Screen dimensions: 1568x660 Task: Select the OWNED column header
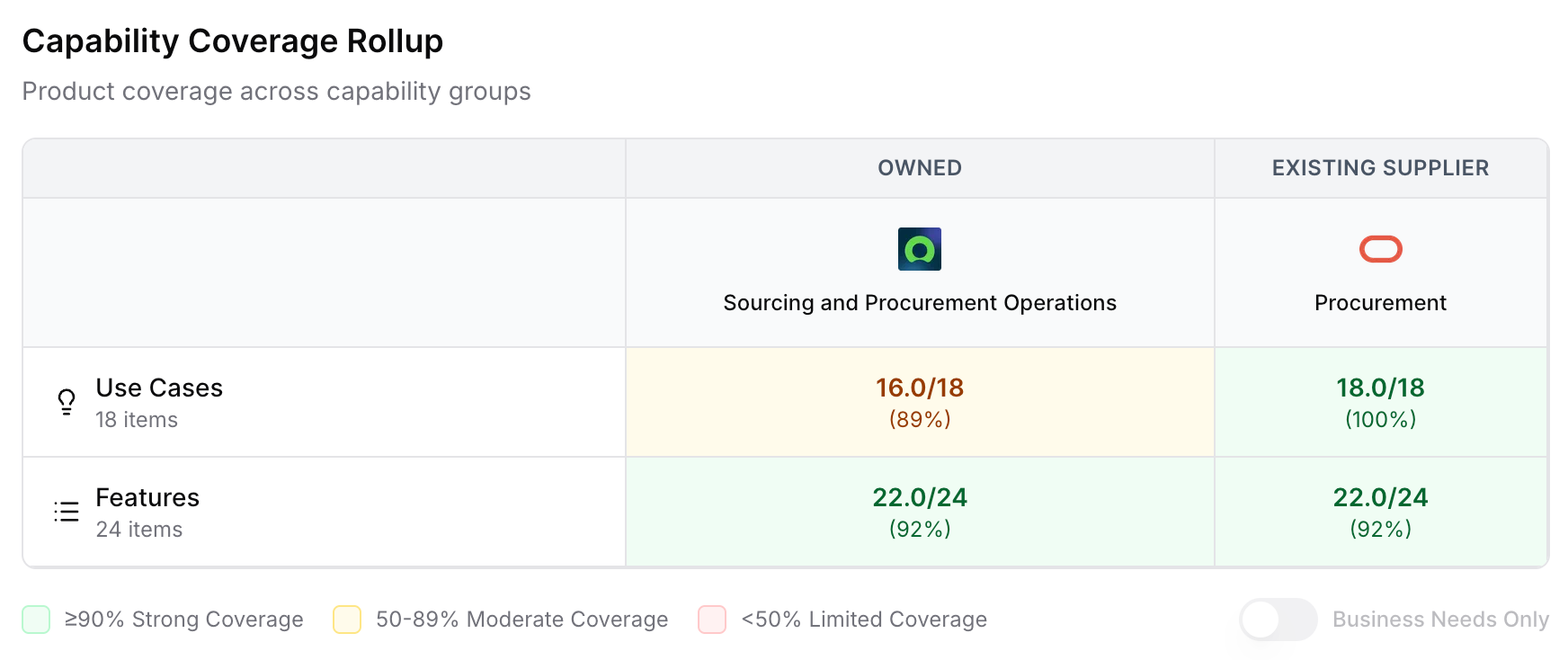pyautogui.click(x=919, y=168)
